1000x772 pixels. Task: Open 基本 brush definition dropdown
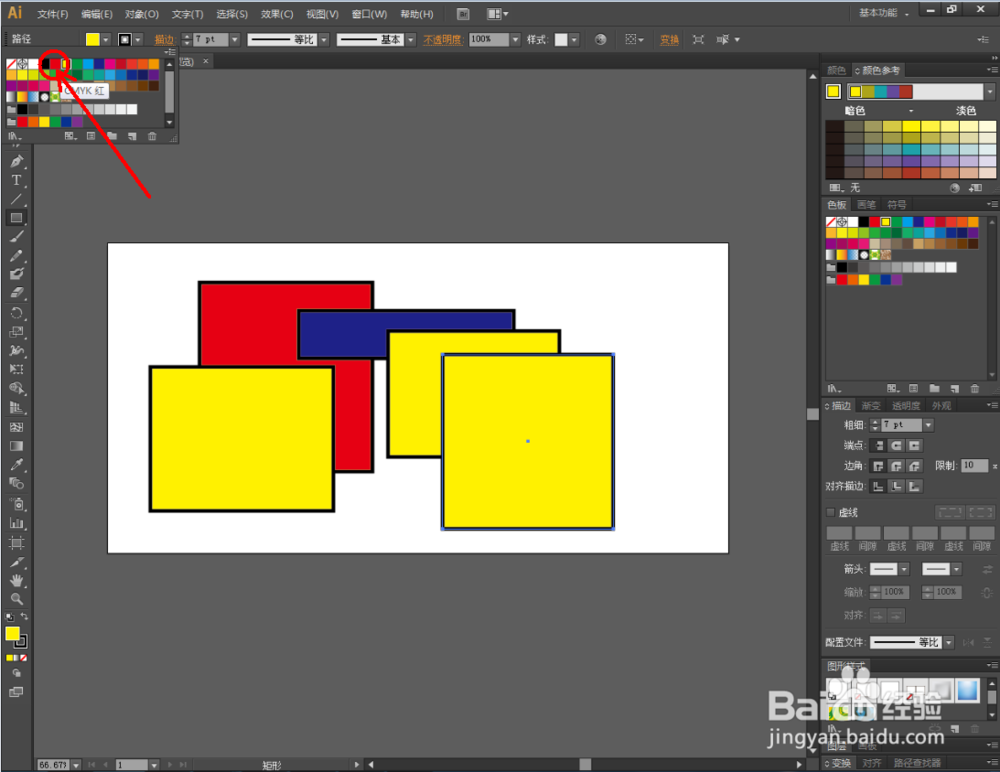point(411,40)
